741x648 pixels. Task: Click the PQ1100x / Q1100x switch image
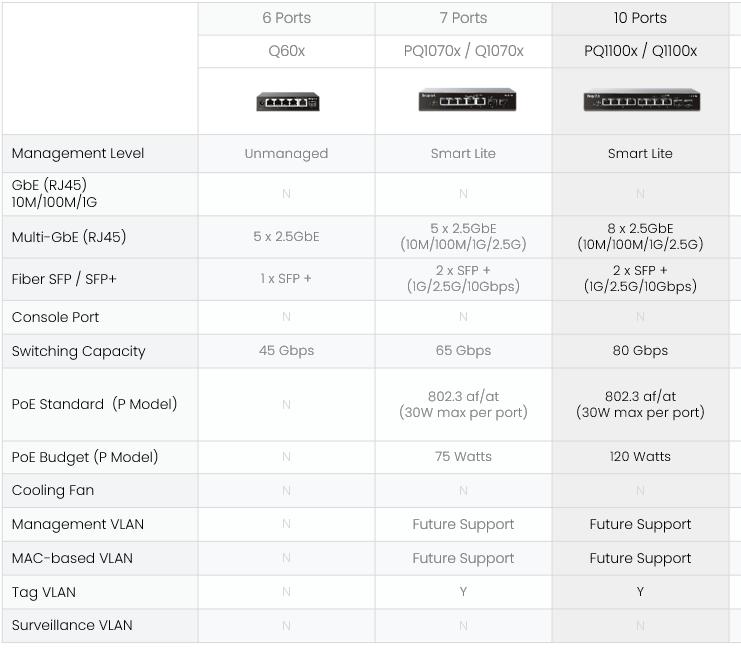[641, 100]
